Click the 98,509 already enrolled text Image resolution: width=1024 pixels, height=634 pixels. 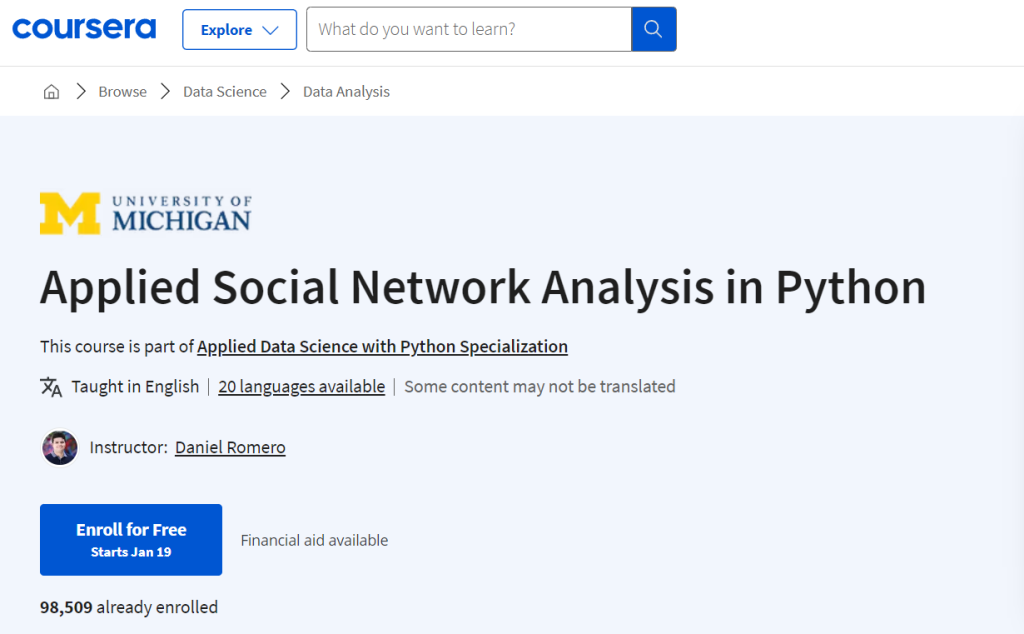[x=128, y=607]
